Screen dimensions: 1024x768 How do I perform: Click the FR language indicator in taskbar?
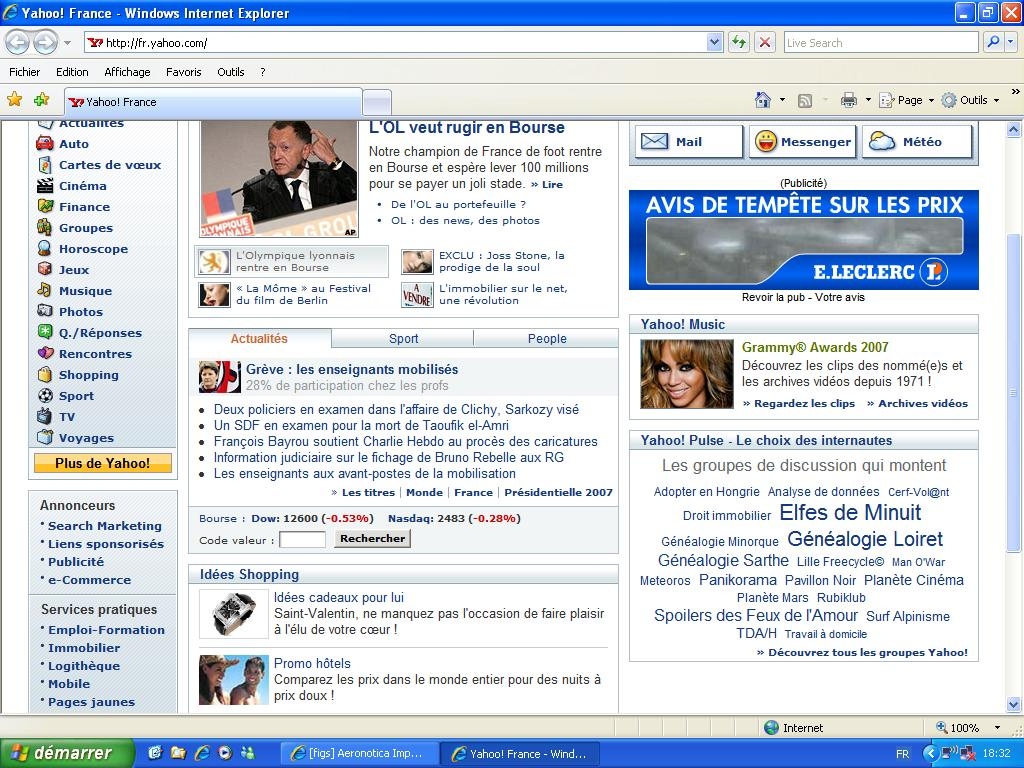tap(903, 754)
